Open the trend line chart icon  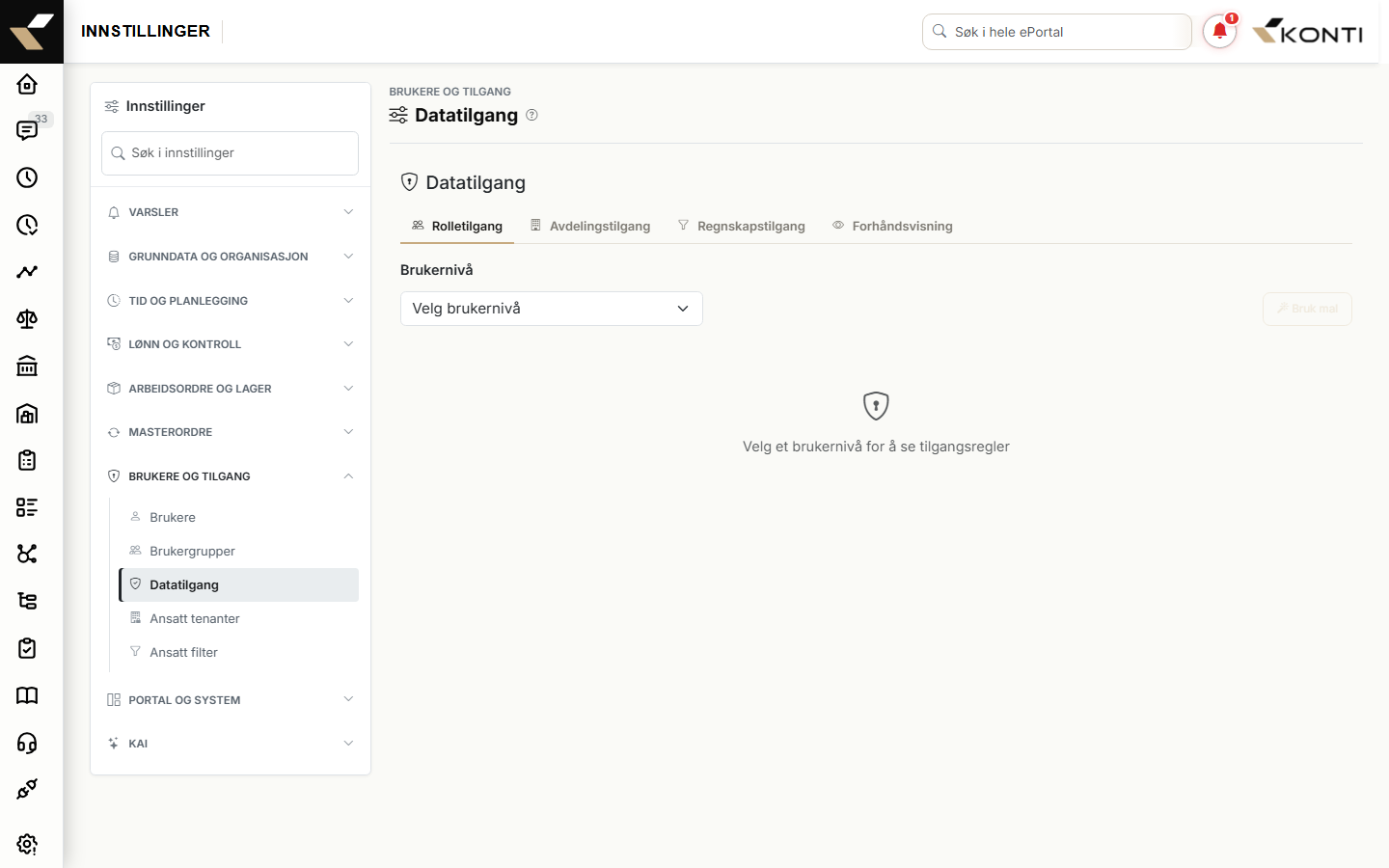click(x=27, y=272)
